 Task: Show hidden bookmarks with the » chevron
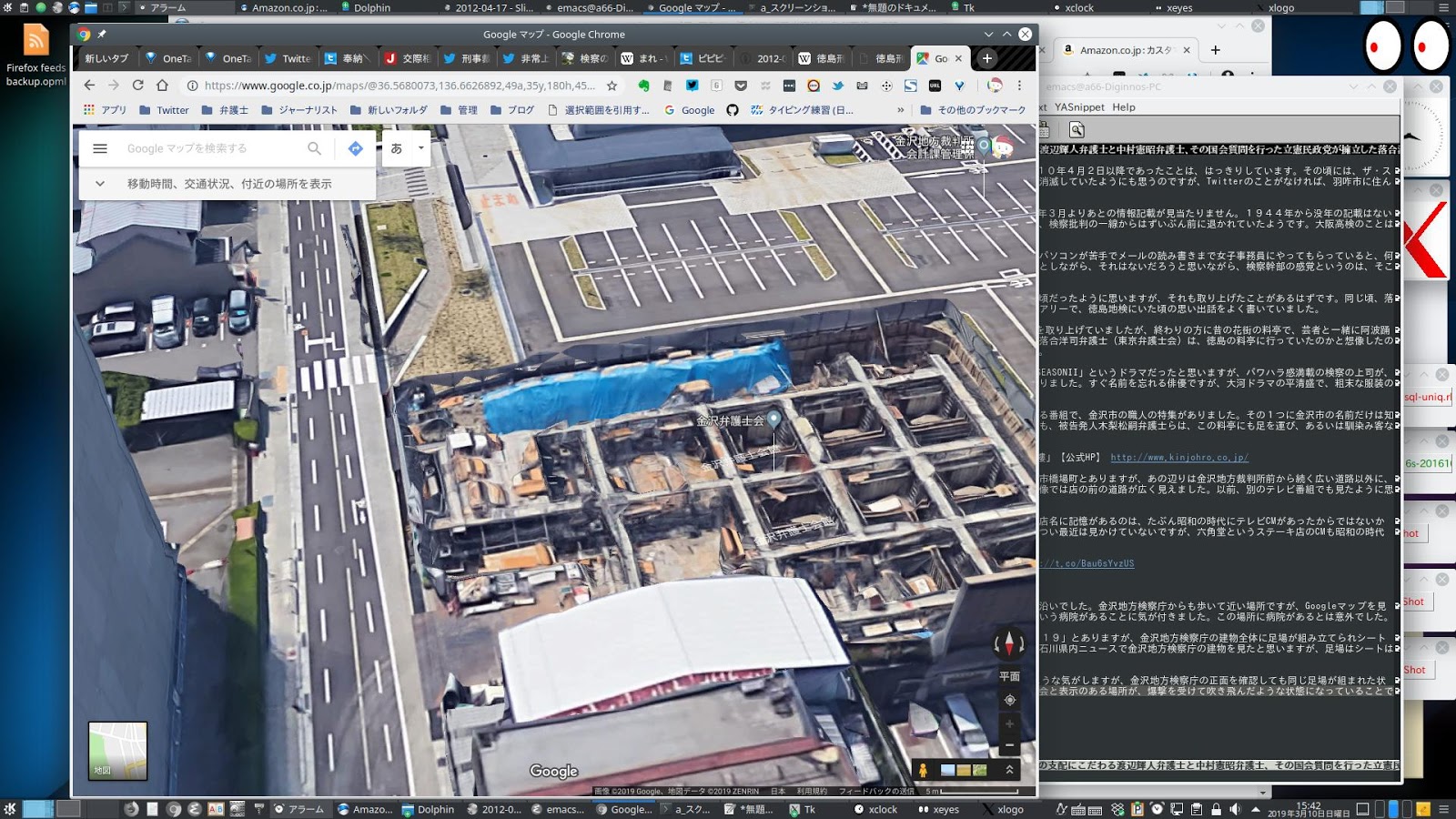click(x=901, y=110)
